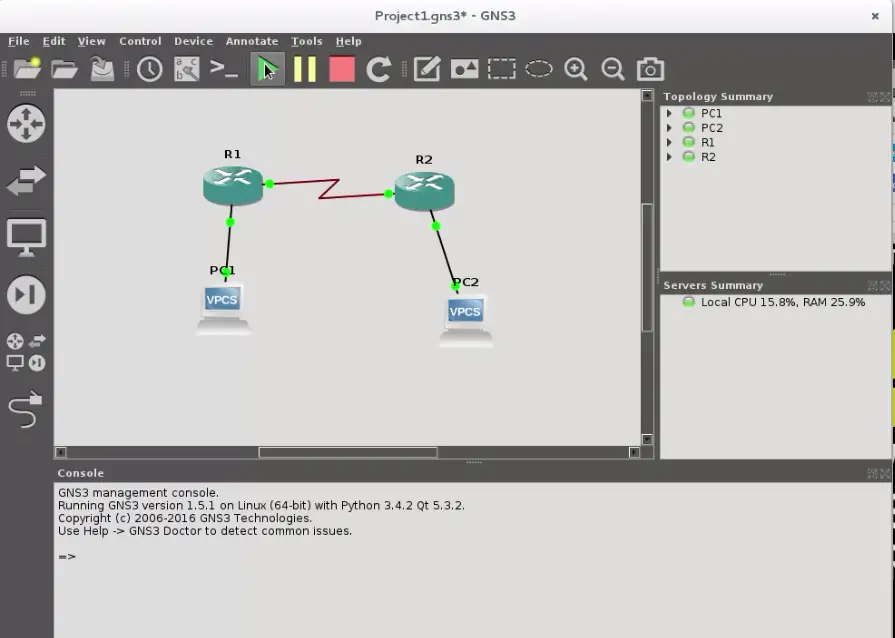
Task: Select PC2 VPCS node on canvas
Action: 466,320
